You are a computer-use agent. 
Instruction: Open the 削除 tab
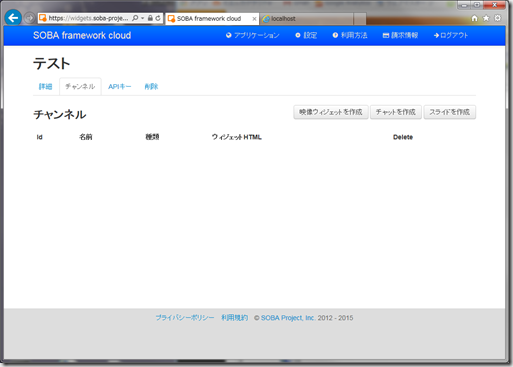[151, 87]
